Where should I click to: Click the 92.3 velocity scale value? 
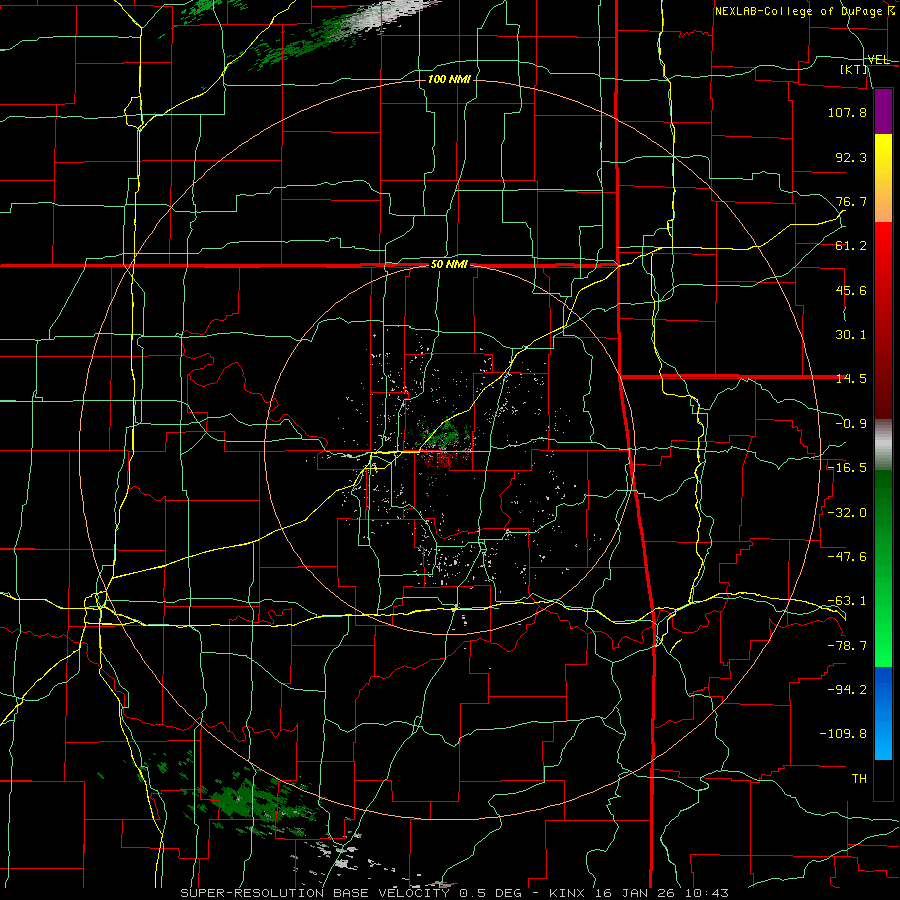851,157
